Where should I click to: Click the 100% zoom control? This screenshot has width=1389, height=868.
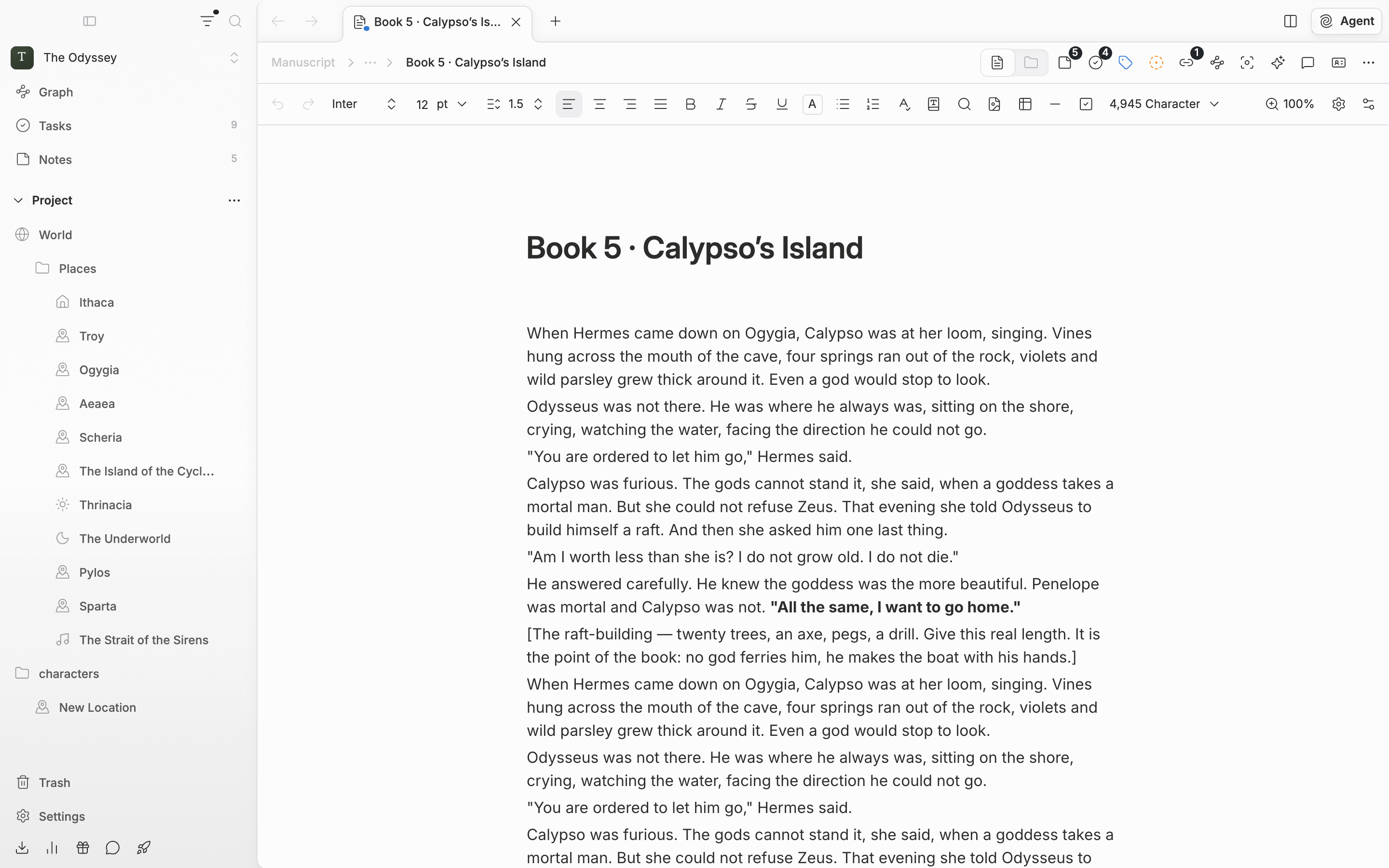(1290, 104)
